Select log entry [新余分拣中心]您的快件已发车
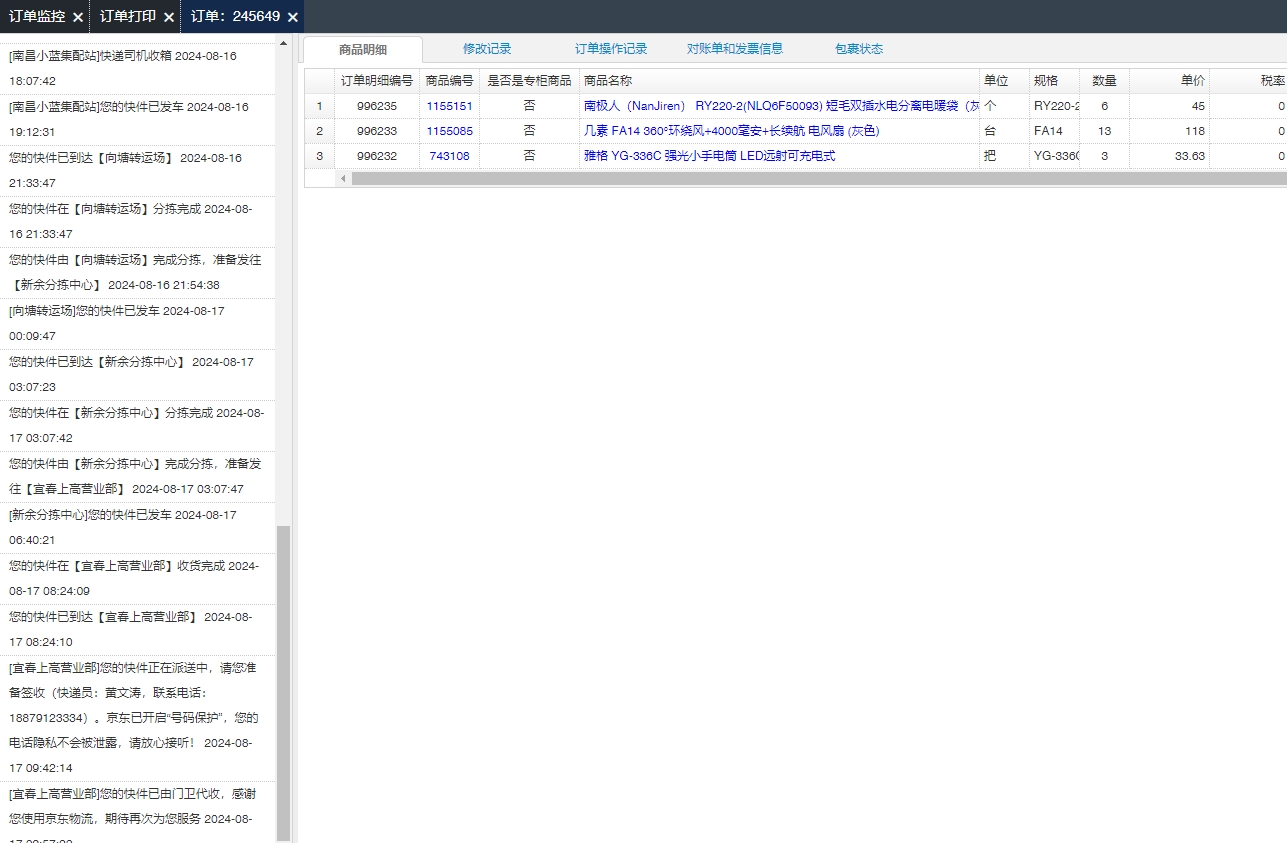The height and width of the screenshot is (843, 1287). 136,527
